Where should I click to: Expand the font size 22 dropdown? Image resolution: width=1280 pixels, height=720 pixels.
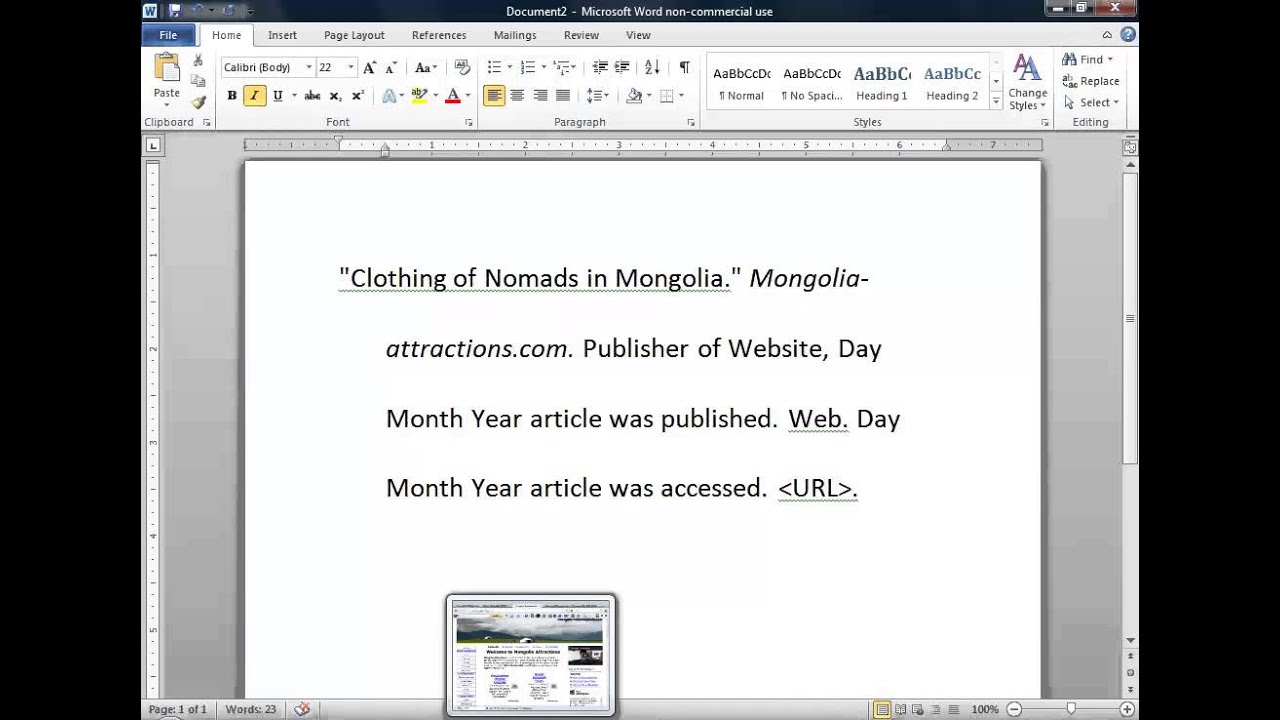point(350,67)
